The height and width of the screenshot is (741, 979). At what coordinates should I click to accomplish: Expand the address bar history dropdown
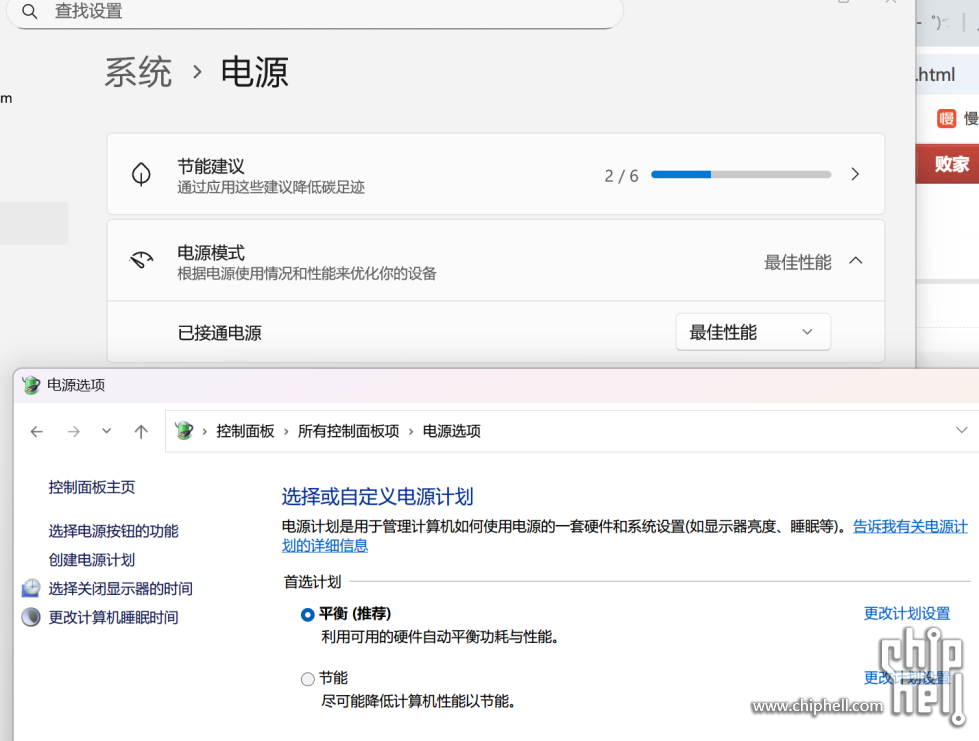961,431
